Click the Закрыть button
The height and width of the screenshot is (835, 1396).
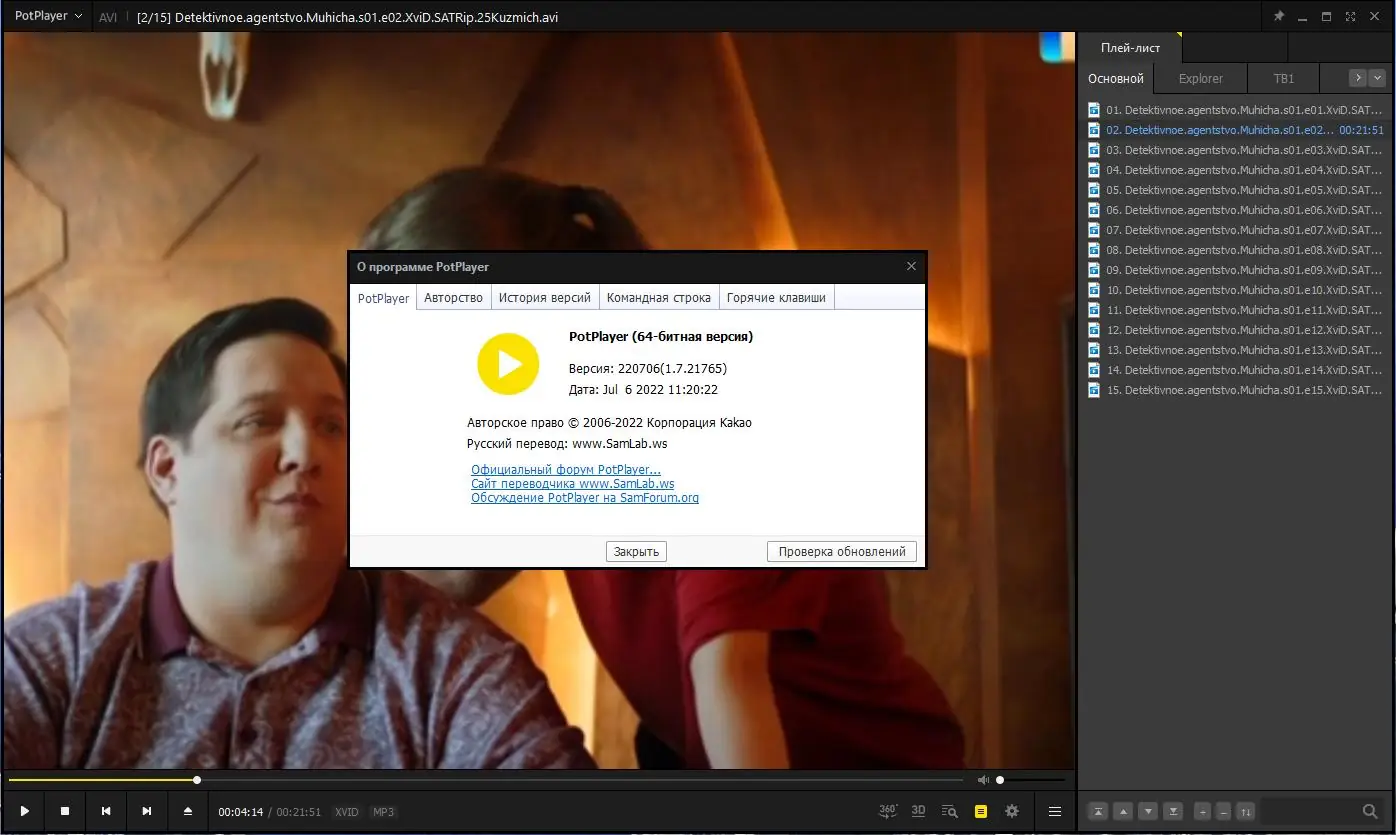pos(636,551)
